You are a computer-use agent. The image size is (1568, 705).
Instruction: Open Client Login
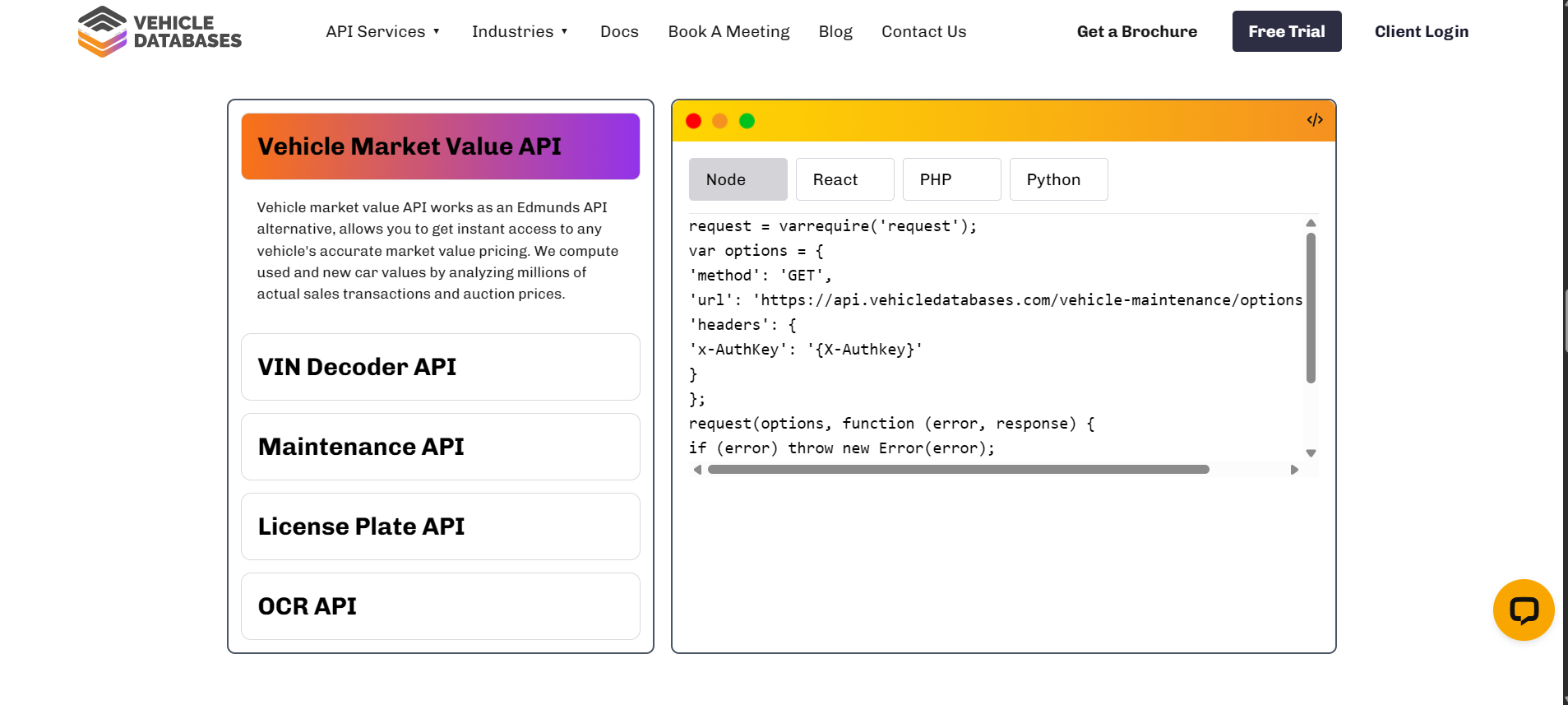pyautogui.click(x=1422, y=31)
